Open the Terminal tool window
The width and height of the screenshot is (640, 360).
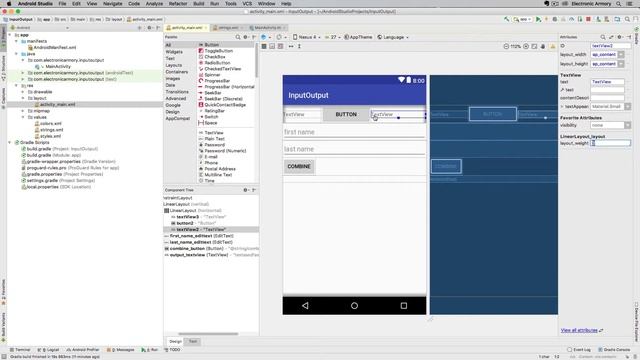(20, 350)
